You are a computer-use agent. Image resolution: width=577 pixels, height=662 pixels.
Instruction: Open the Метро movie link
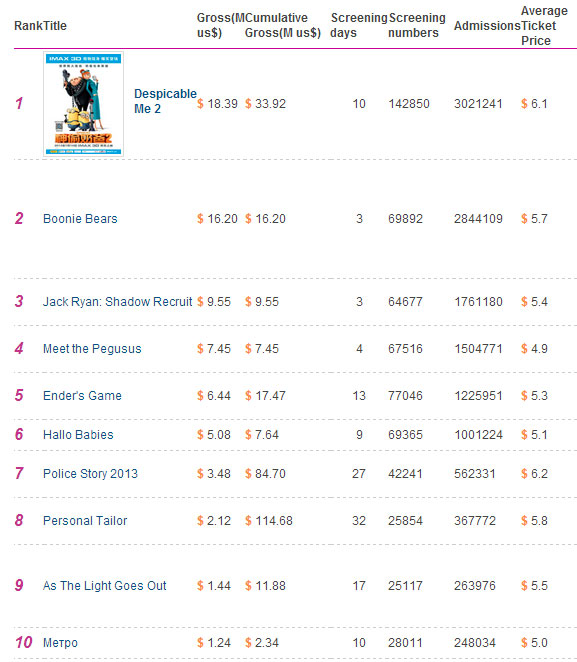tap(60, 643)
